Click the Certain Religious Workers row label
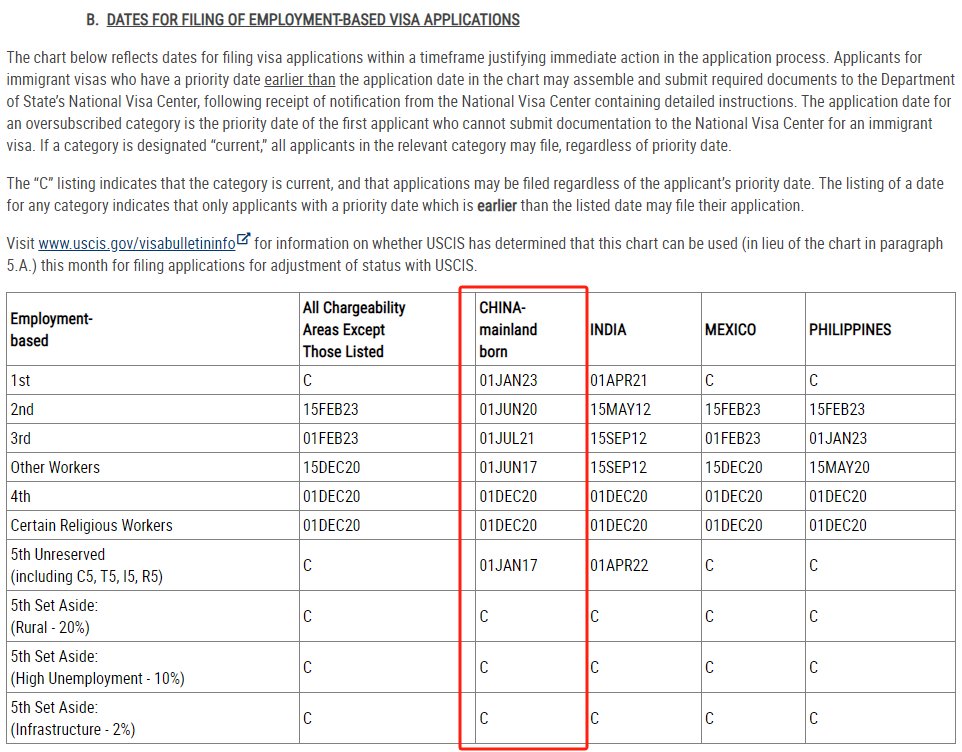This screenshot has height=752, width=962. [91, 526]
